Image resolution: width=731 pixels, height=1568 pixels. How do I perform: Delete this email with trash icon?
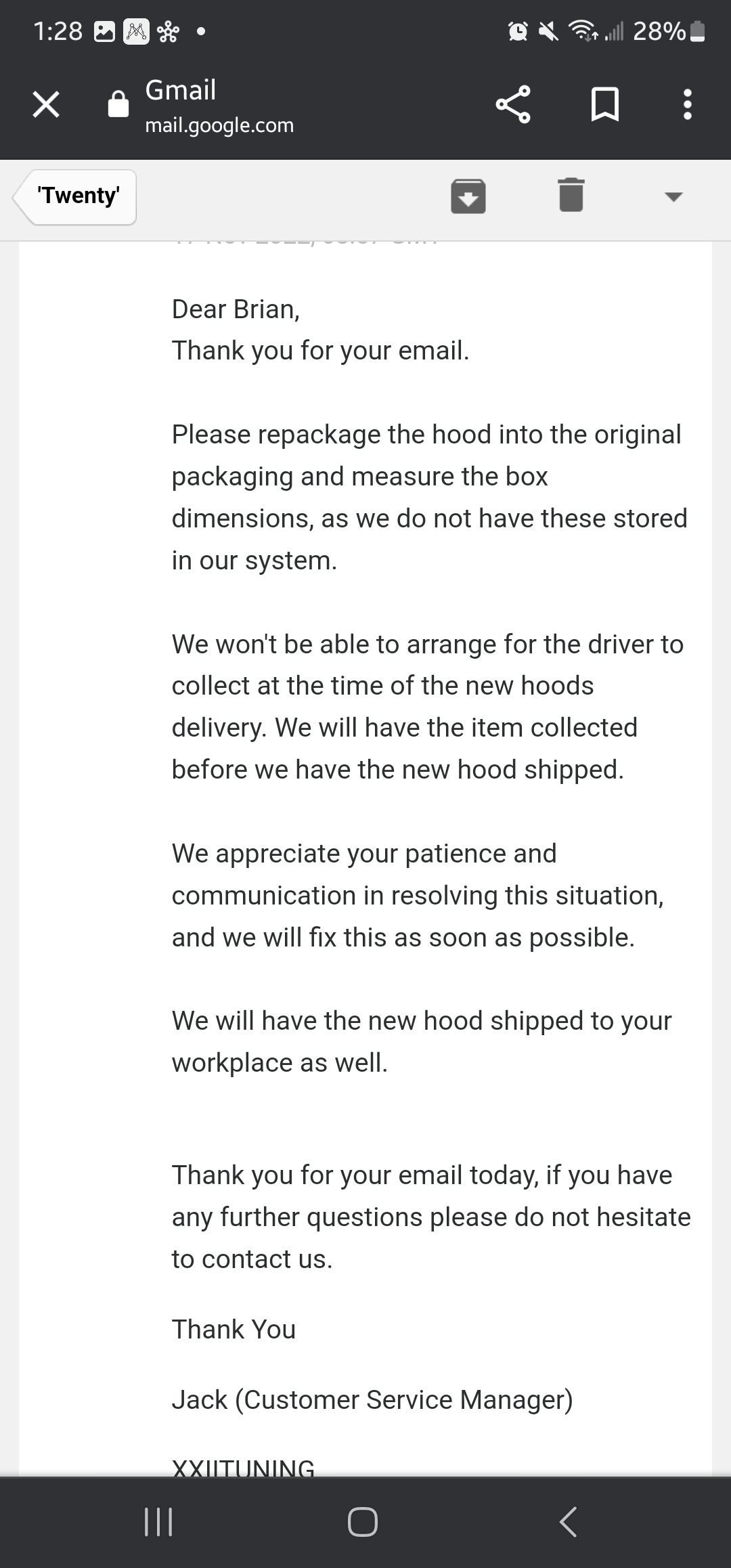[x=571, y=195]
